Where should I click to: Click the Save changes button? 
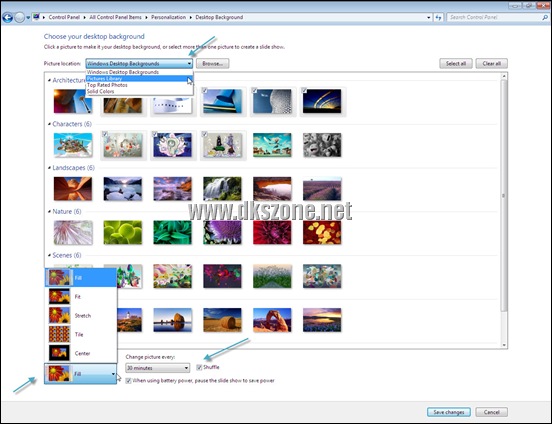(449, 412)
